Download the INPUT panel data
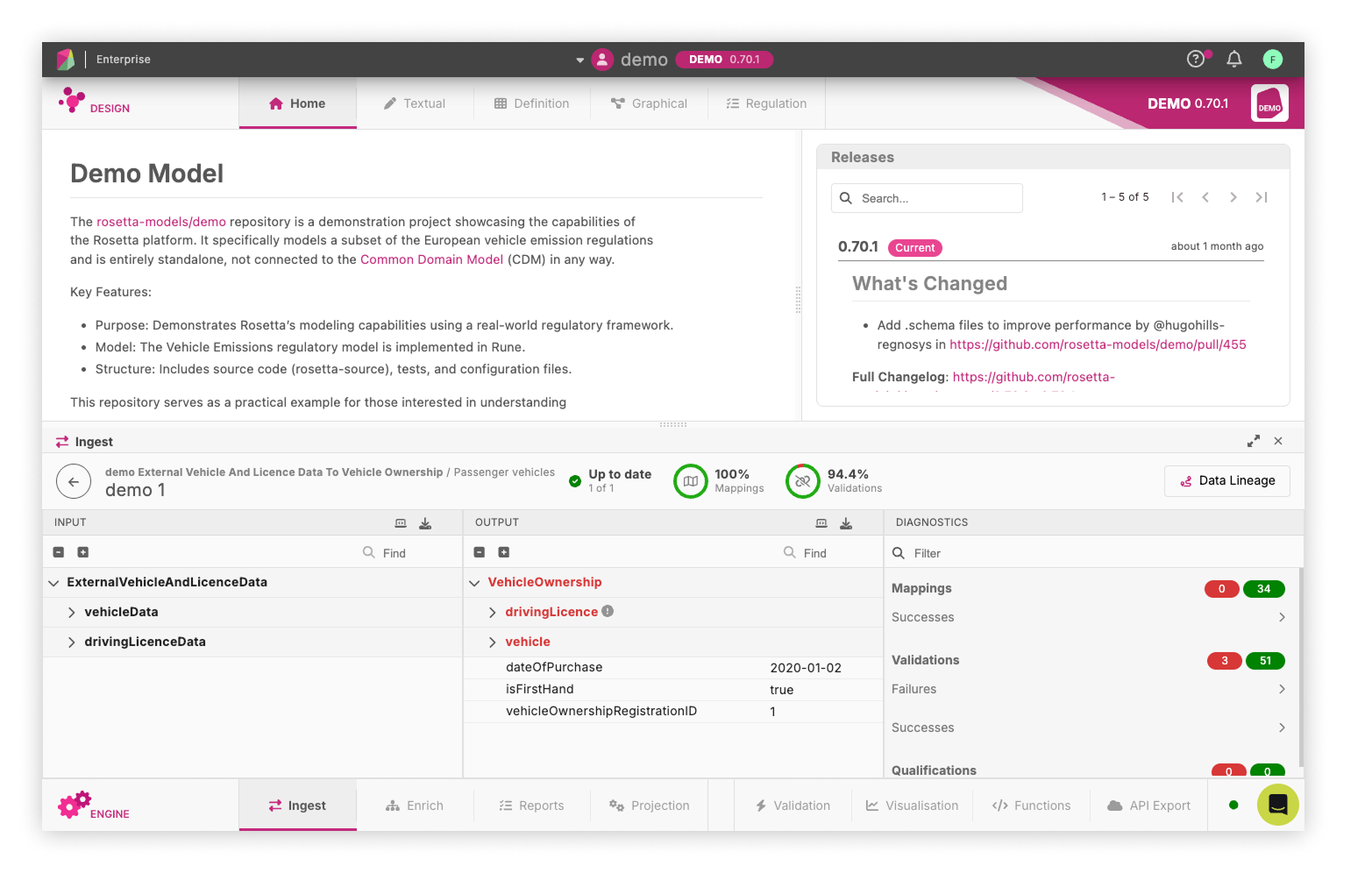The height and width of the screenshot is (873, 1372). click(425, 522)
